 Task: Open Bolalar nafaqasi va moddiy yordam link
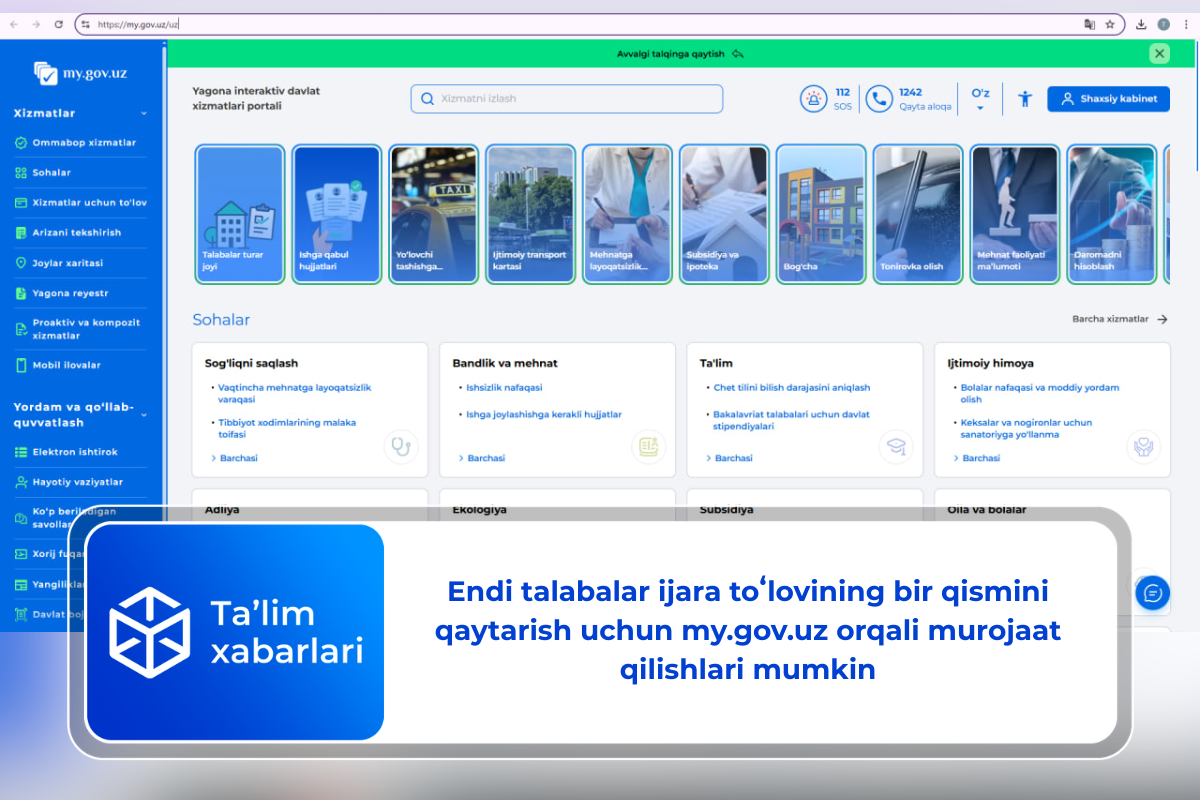point(1040,393)
